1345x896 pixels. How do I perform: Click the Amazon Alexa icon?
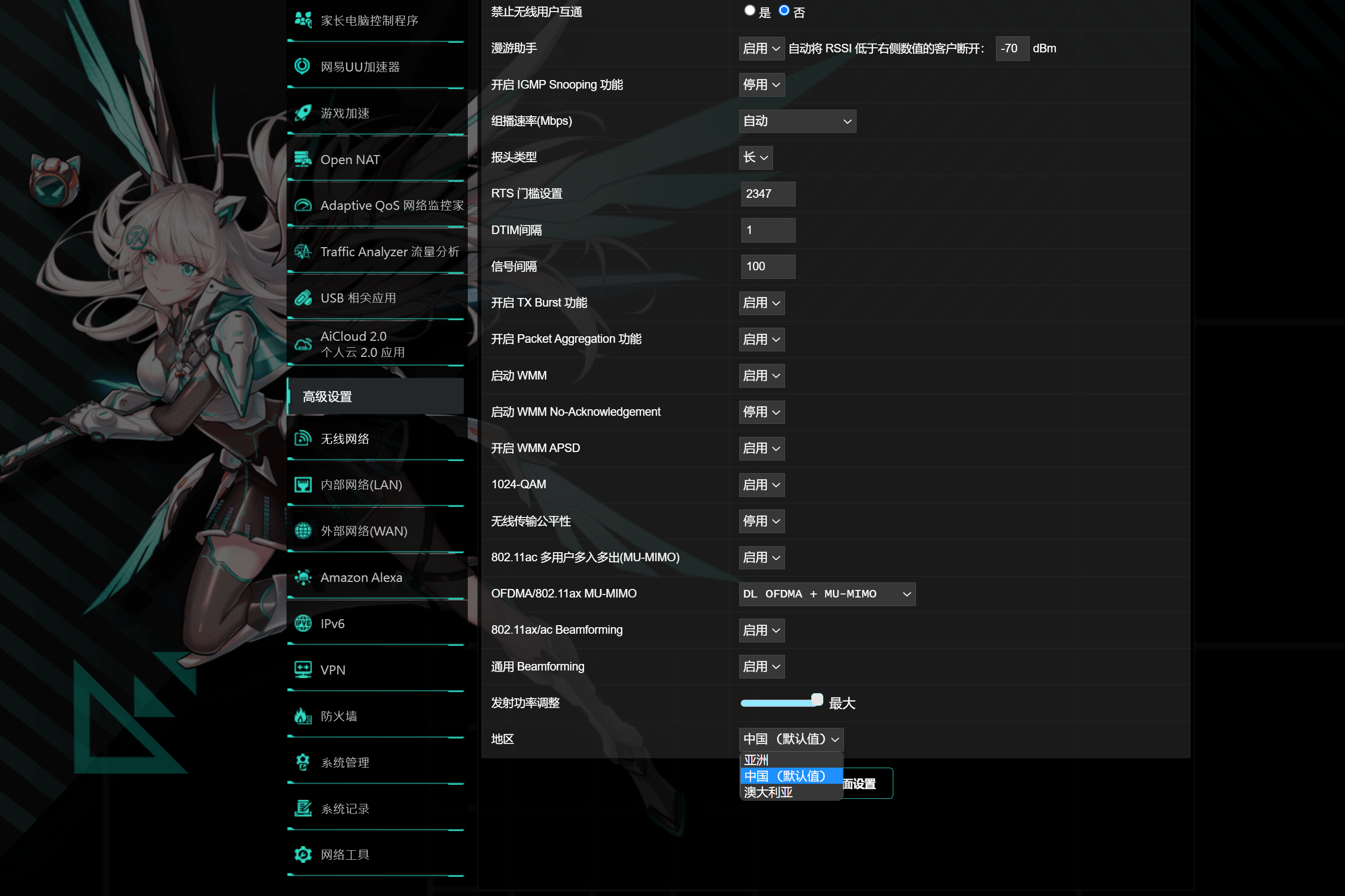(303, 577)
